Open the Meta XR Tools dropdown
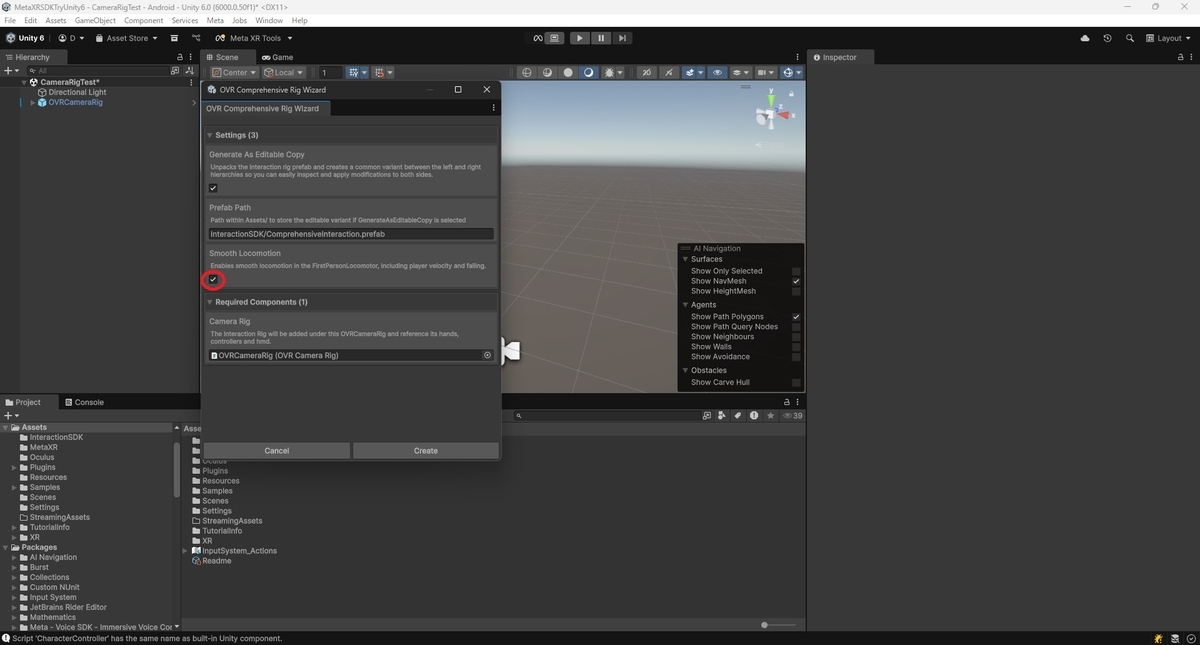Viewport: 1200px width, 645px height. point(255,38)
